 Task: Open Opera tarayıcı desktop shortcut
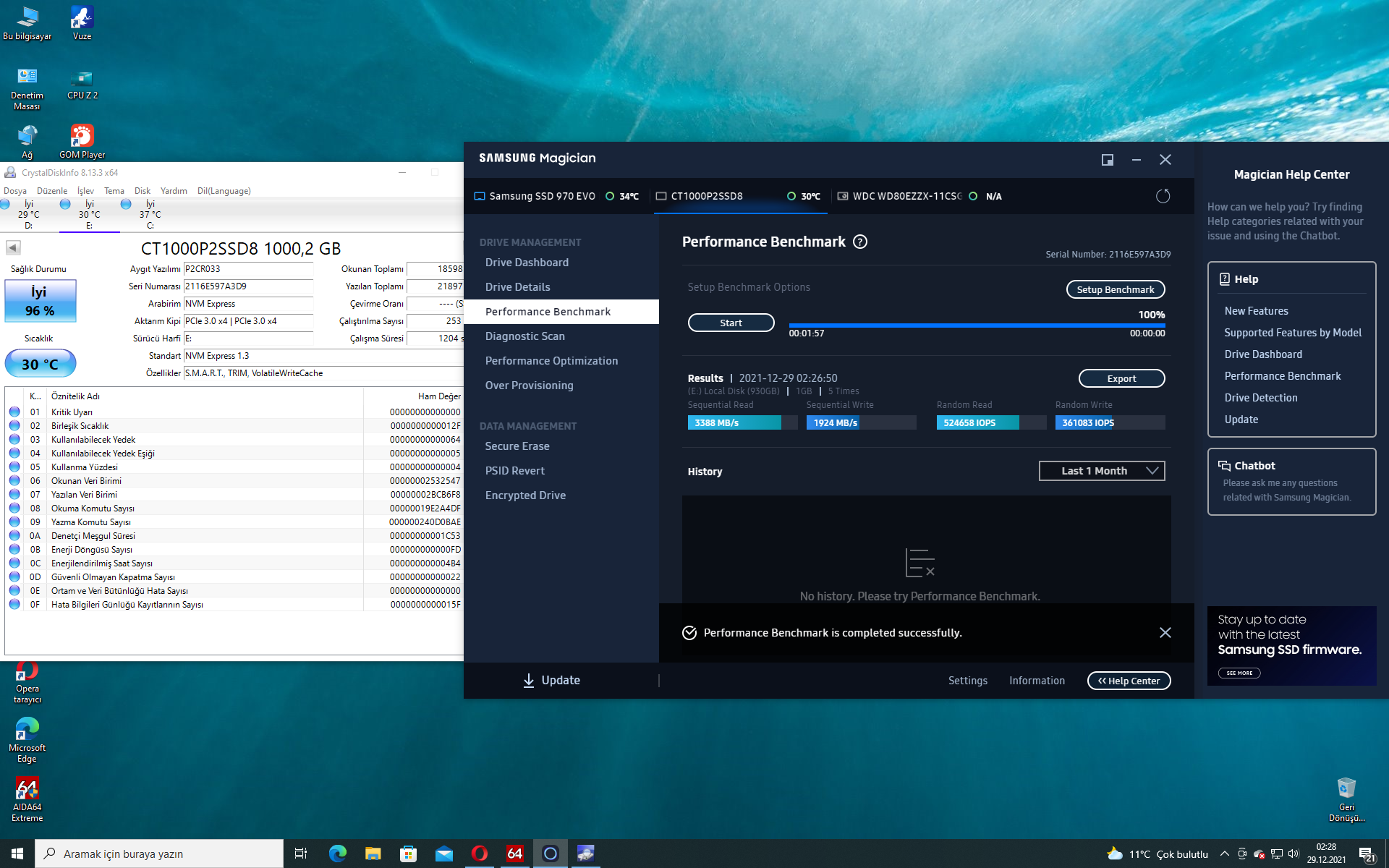tap(27, 682)
